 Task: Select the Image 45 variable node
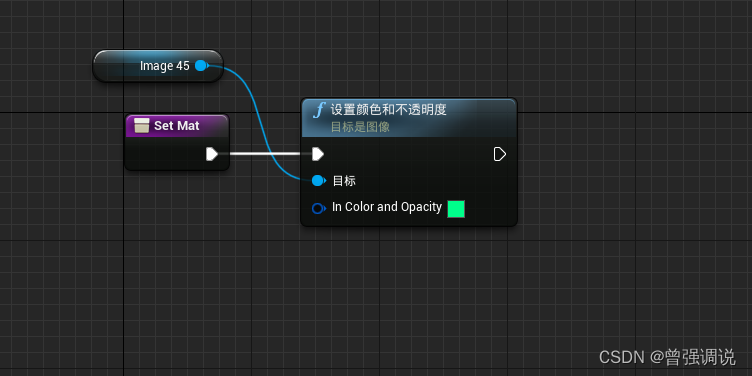[x=158, y=66]
